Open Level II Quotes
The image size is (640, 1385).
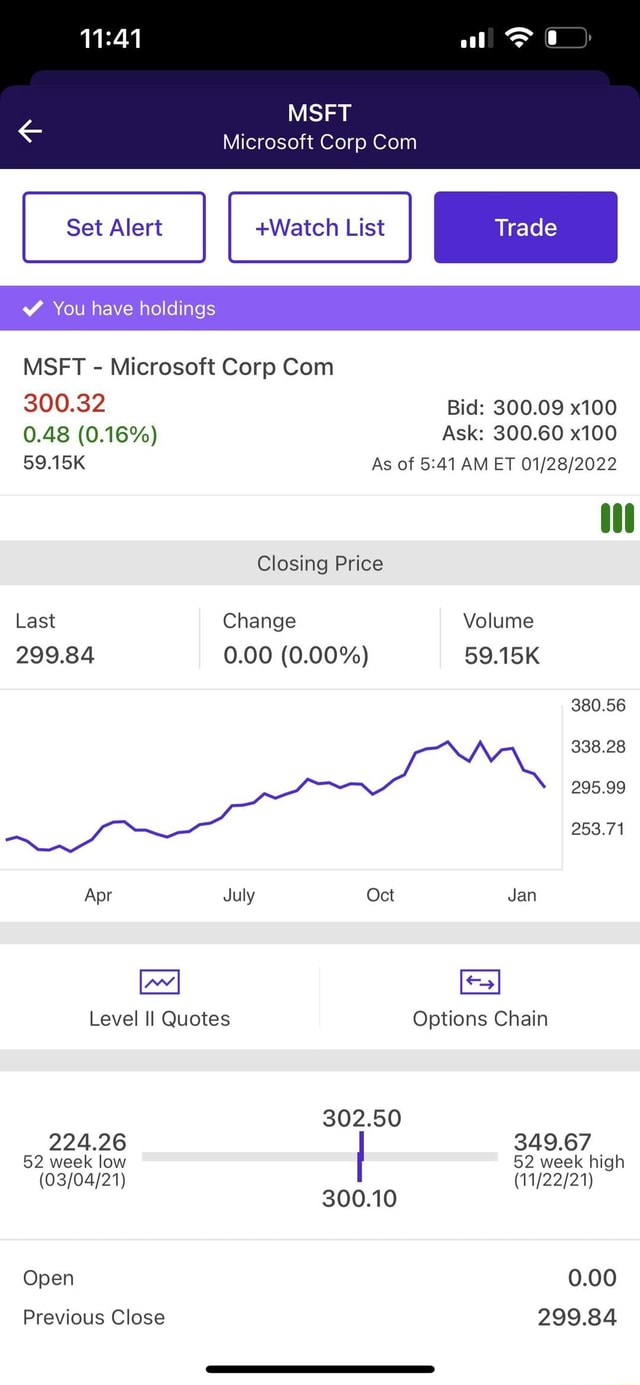(x=159, y=1018)
